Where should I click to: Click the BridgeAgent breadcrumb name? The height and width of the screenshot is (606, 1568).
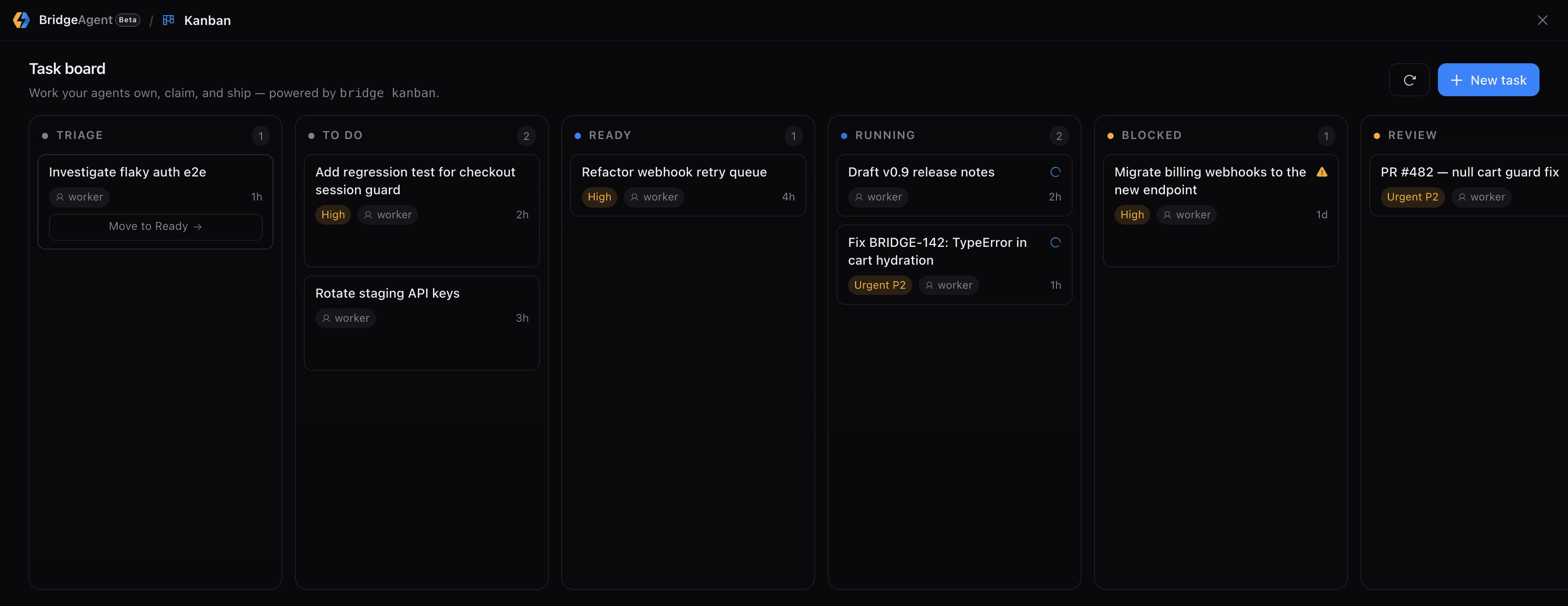tap(75, 20)
